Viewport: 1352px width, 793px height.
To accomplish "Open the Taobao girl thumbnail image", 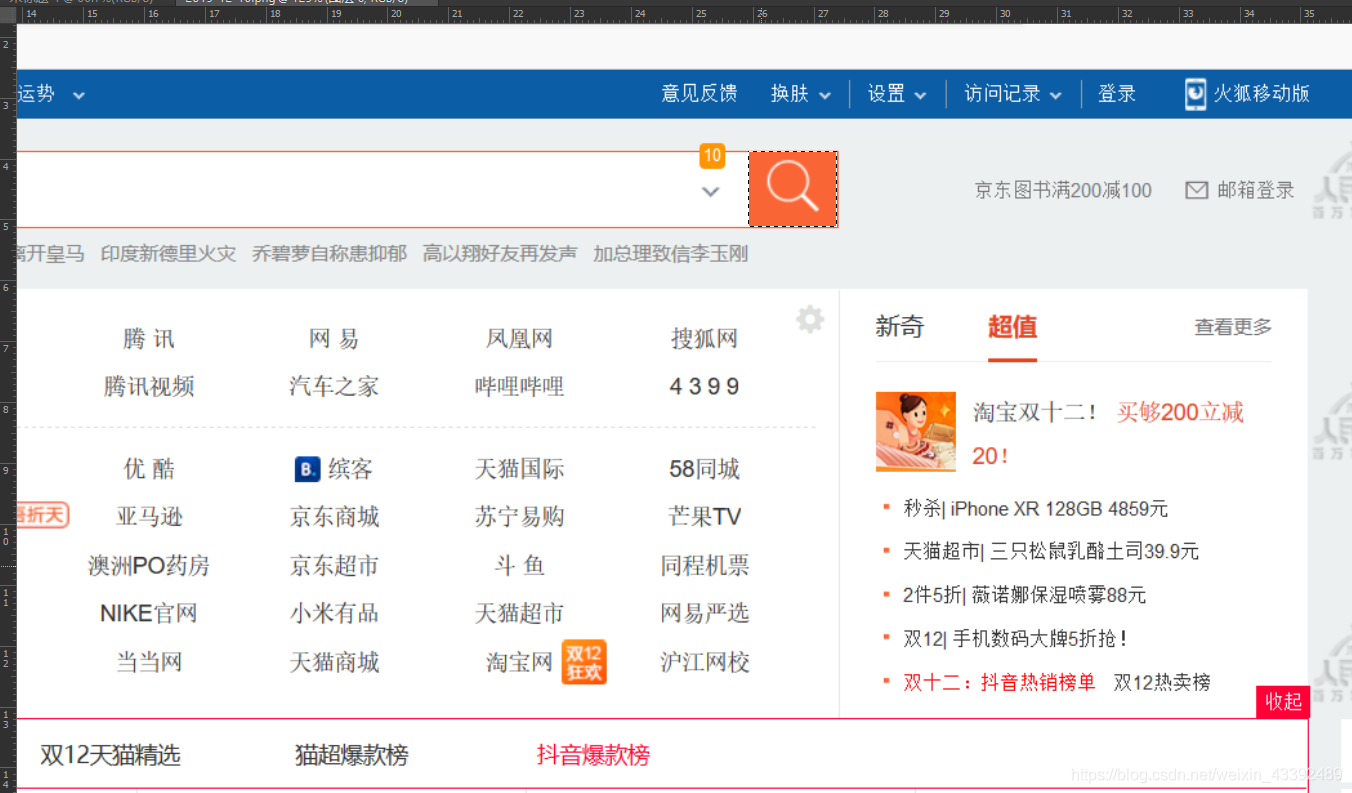I will tap(915, 431).
